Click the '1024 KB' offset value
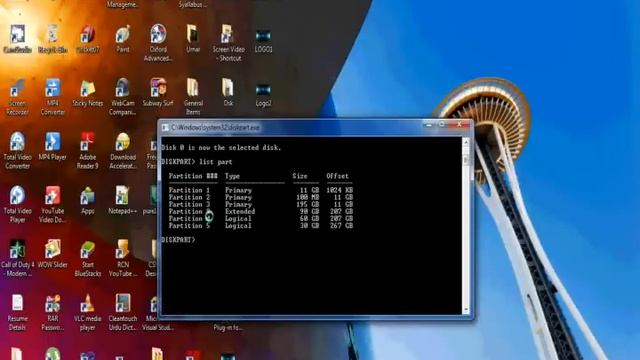The image size is (640, 360). 340,190
